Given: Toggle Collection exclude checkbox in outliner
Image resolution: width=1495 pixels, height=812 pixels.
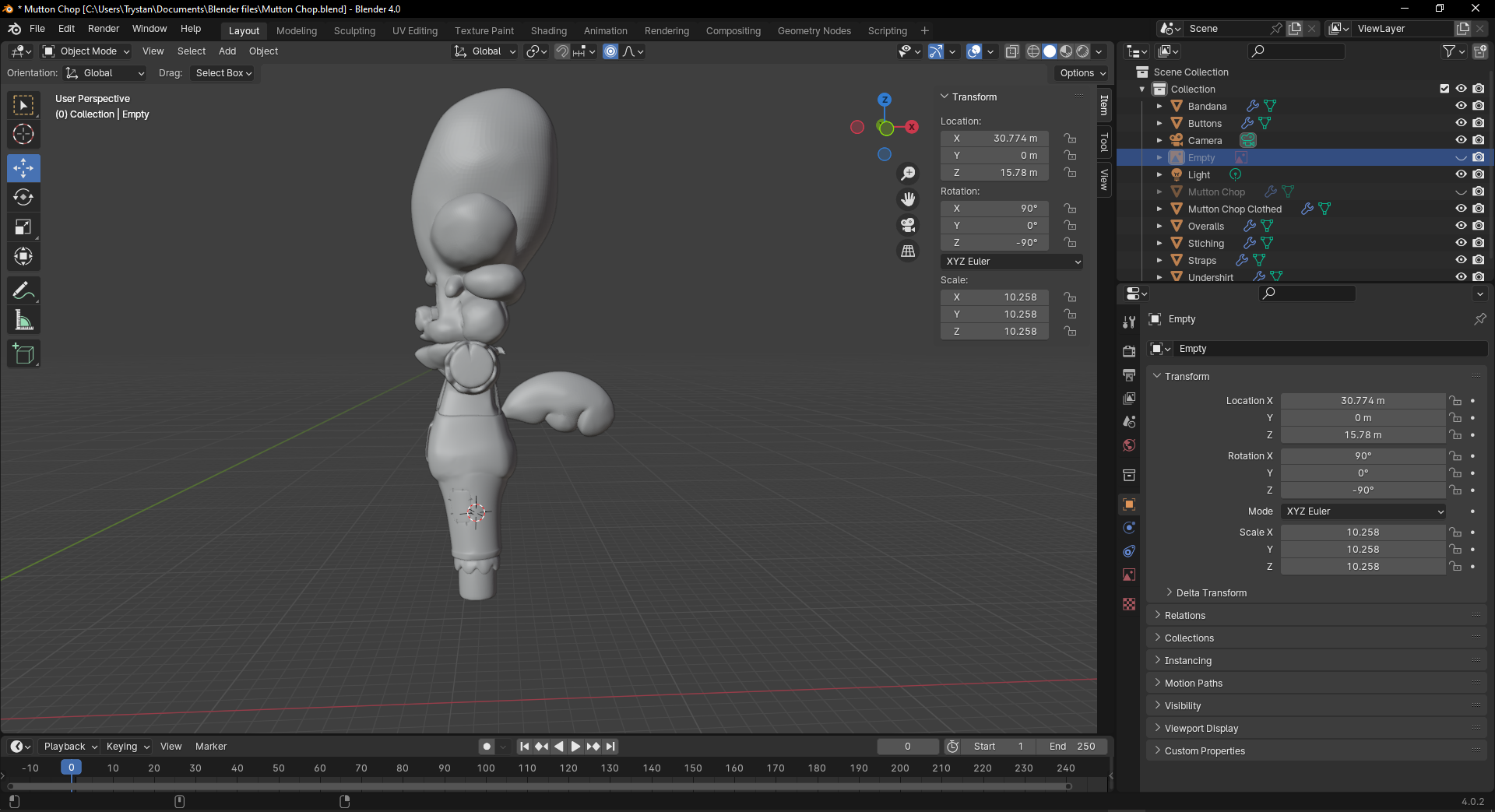Looking at the screenshot, I should pos(1444,89).
